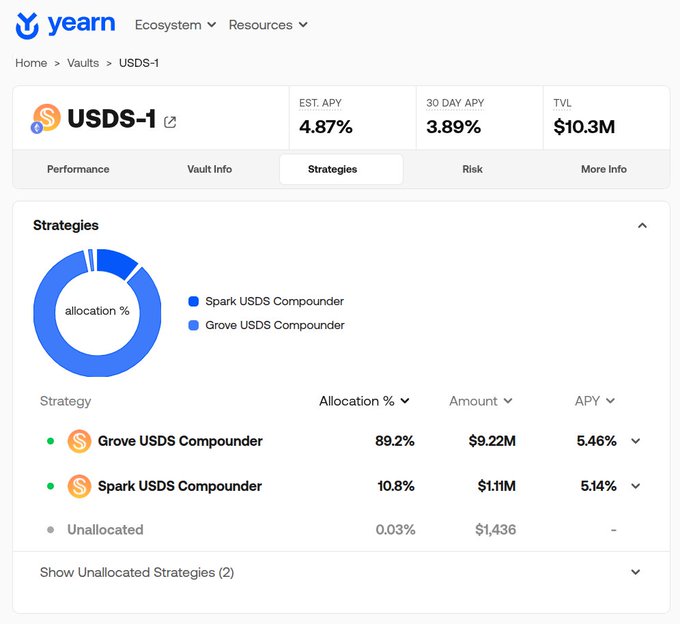Click Grove USDS Compounder green status dot
Image resolution: width=680 pixels, height=624 pixels.
click(50, 441)
